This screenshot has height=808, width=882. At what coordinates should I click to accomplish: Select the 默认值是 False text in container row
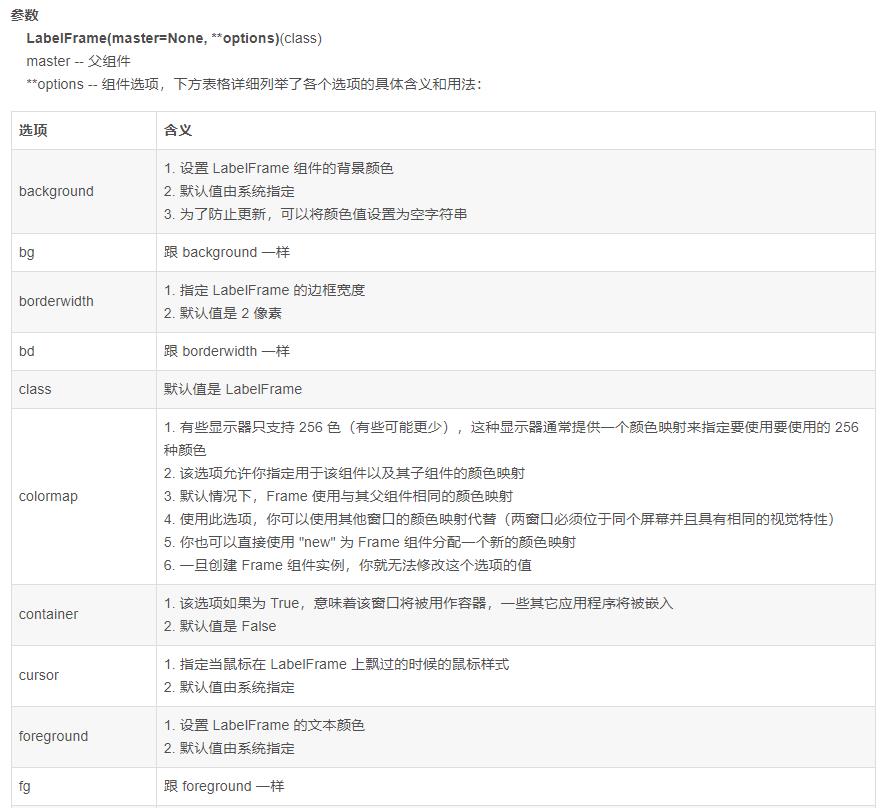point(220,625)
